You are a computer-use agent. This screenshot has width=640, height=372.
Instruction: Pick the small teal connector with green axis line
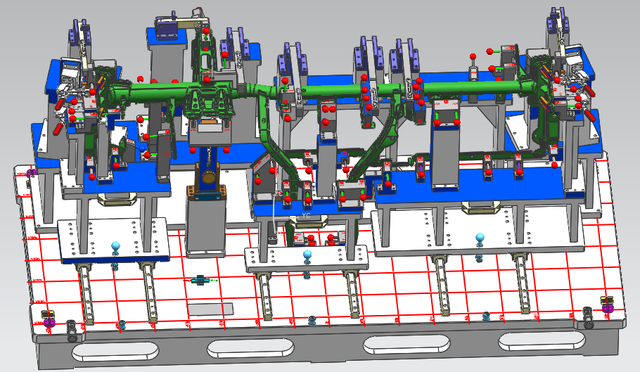201,280
